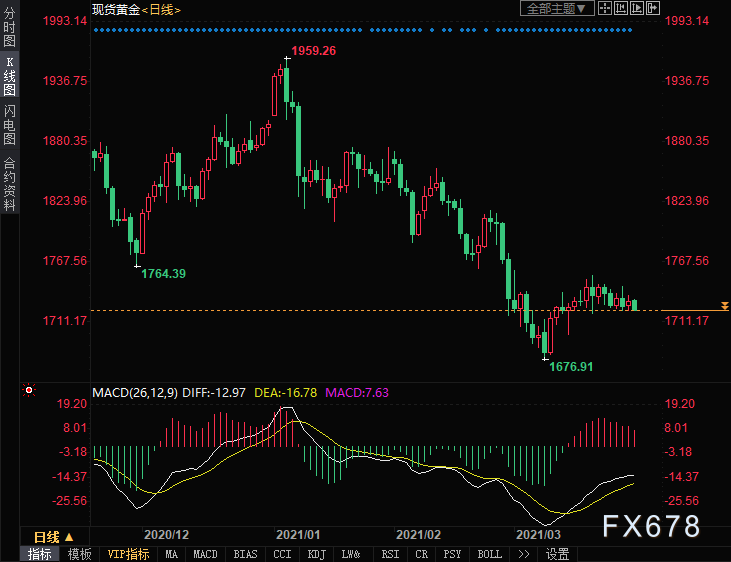731x562 pixels.
Task: Click the DEA:-16.78 value
Action: point(285,393)
